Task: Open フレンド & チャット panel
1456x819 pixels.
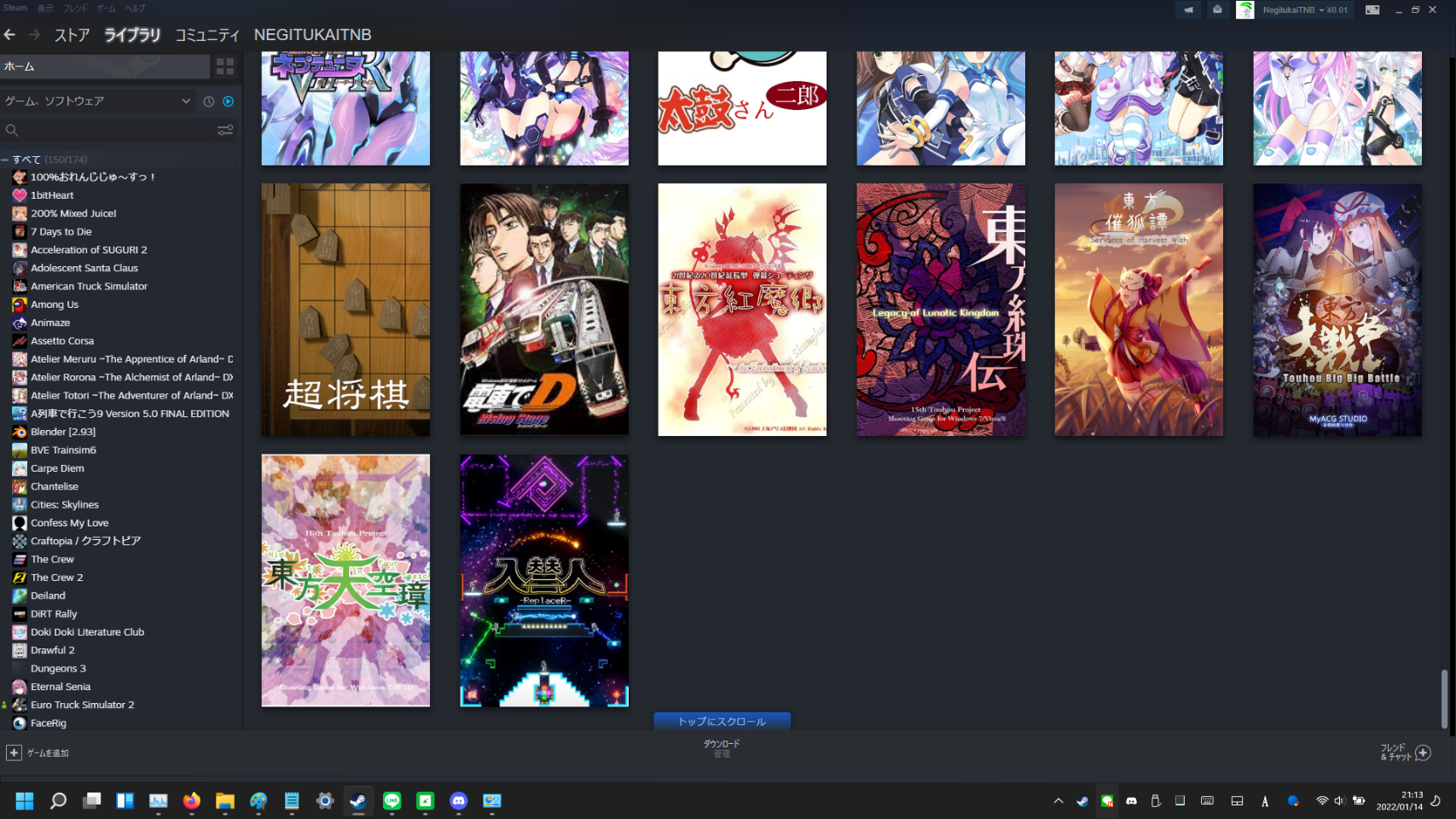Action: [1395, 752]
